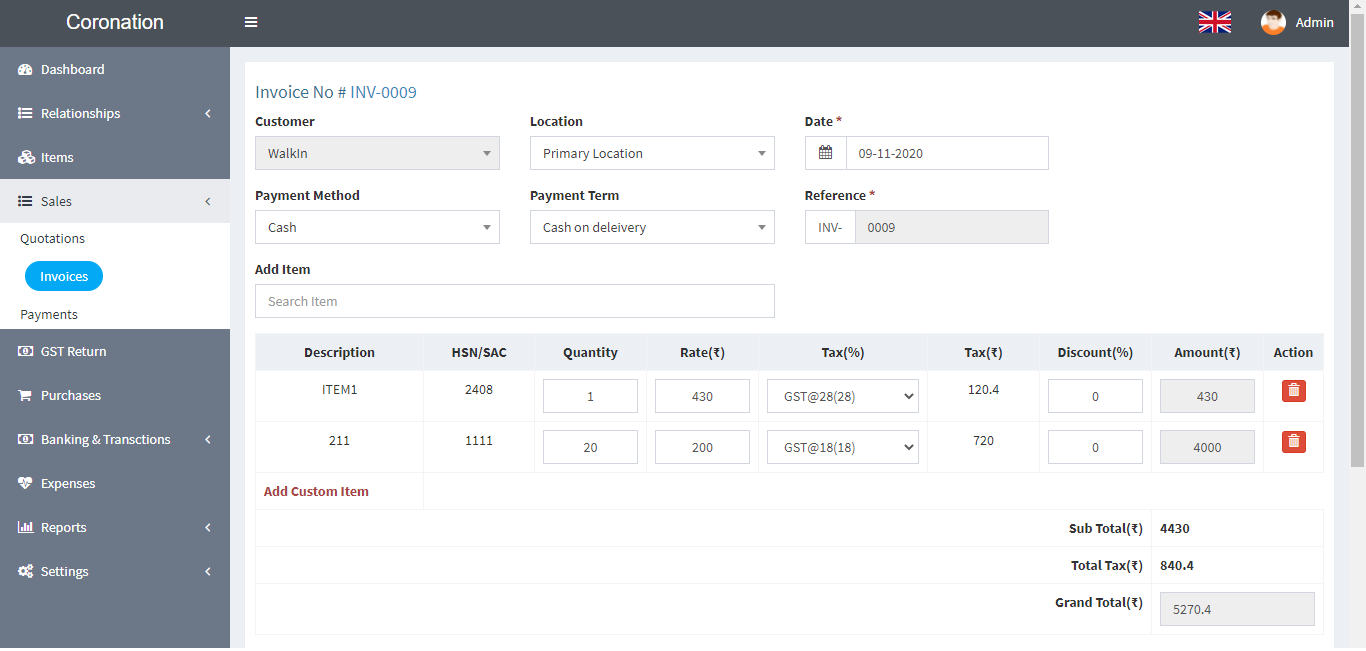Screen dimensions: 1366x651
Task: Click the ITEM1 rate field 430
Action: [x=702, y=396]
